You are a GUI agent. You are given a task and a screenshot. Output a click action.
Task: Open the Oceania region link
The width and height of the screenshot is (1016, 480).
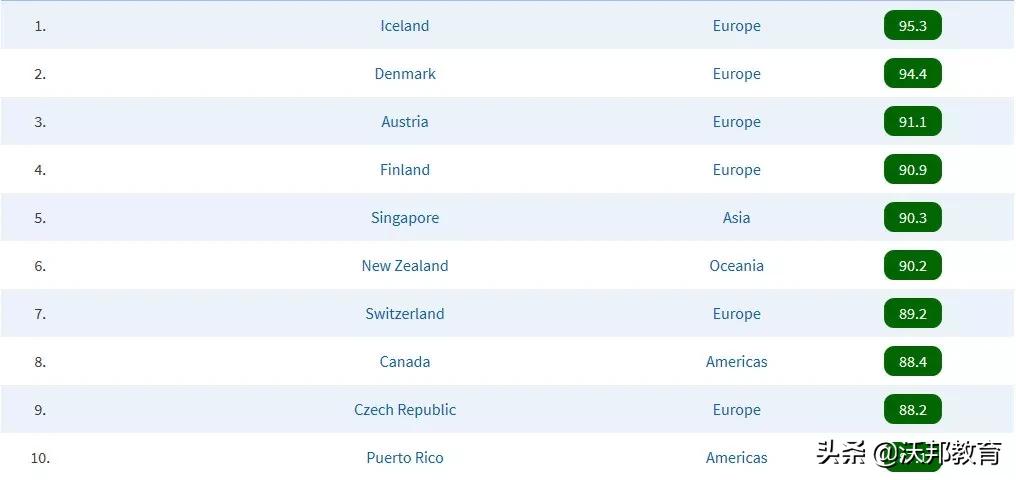[x=737, y=266]
